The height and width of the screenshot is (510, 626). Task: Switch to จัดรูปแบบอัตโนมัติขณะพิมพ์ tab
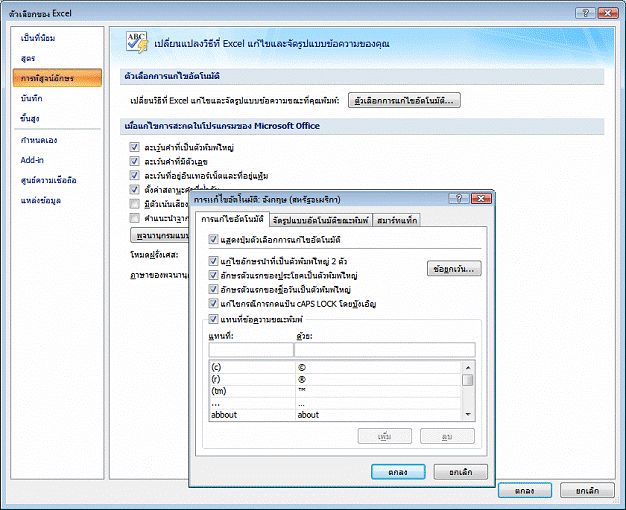tap(321, 220)
